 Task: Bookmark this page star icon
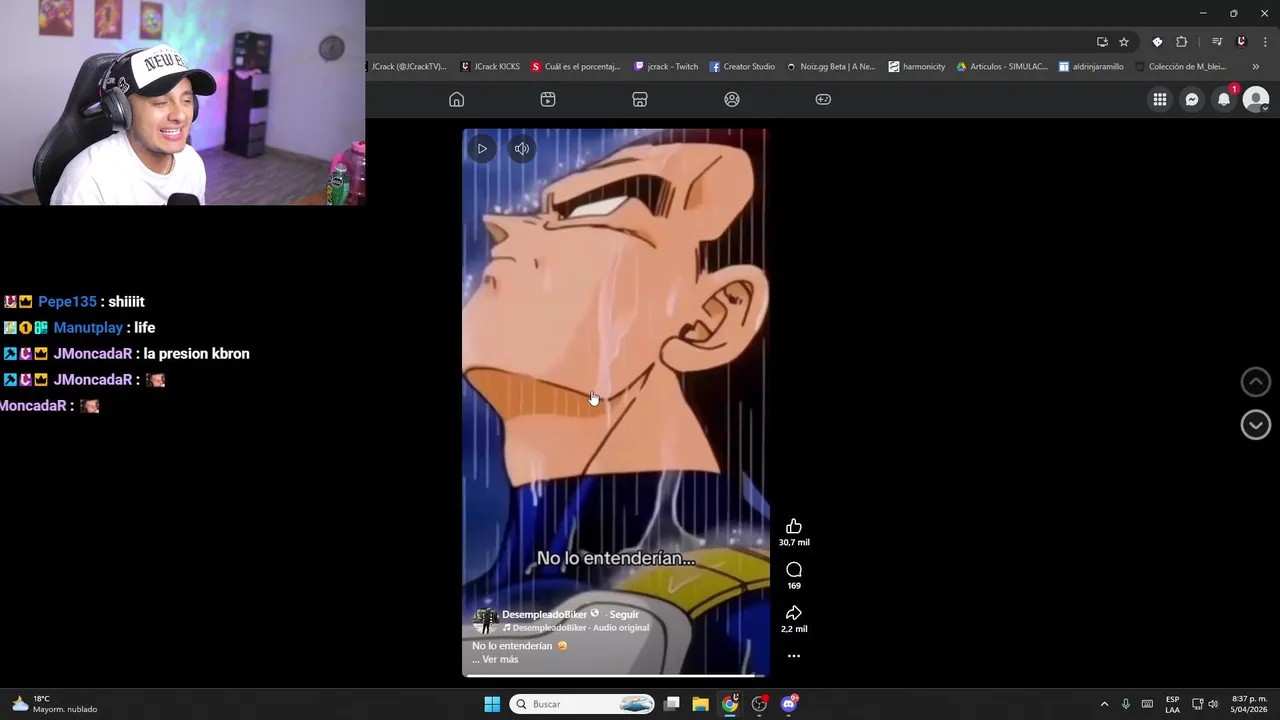(x=1124, y=42)
